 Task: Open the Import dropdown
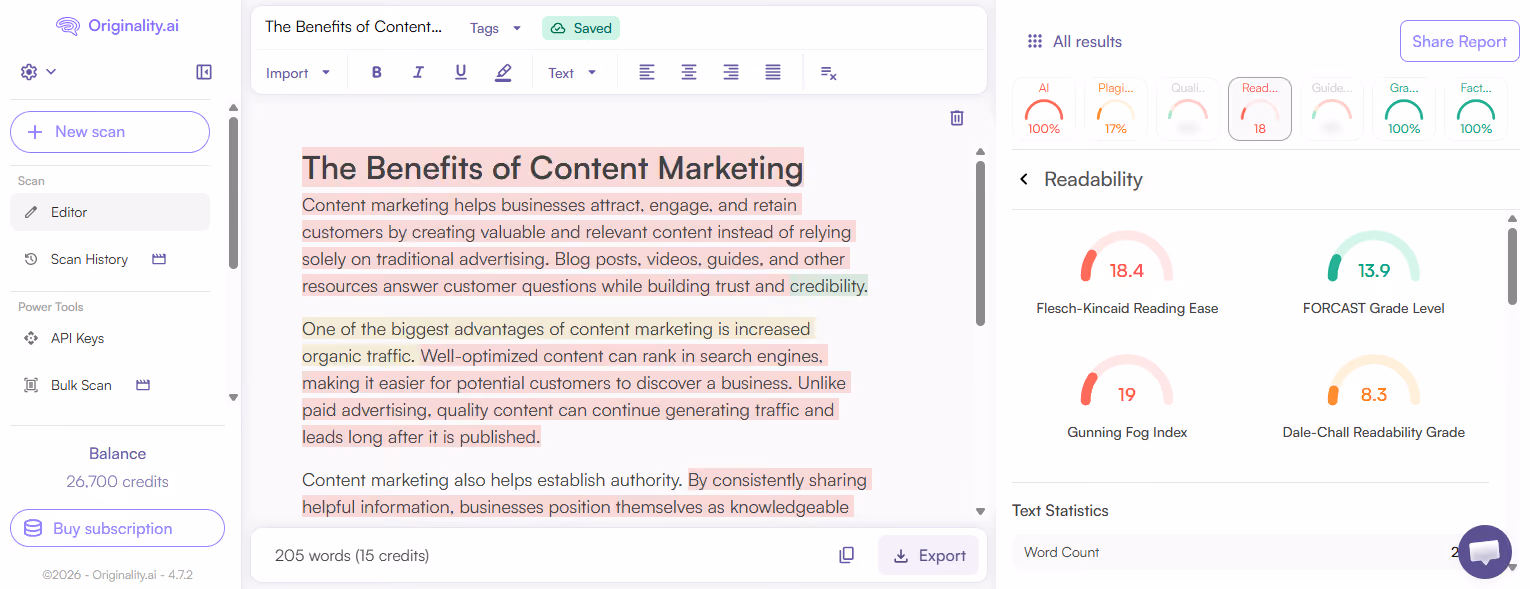[298, 73]
